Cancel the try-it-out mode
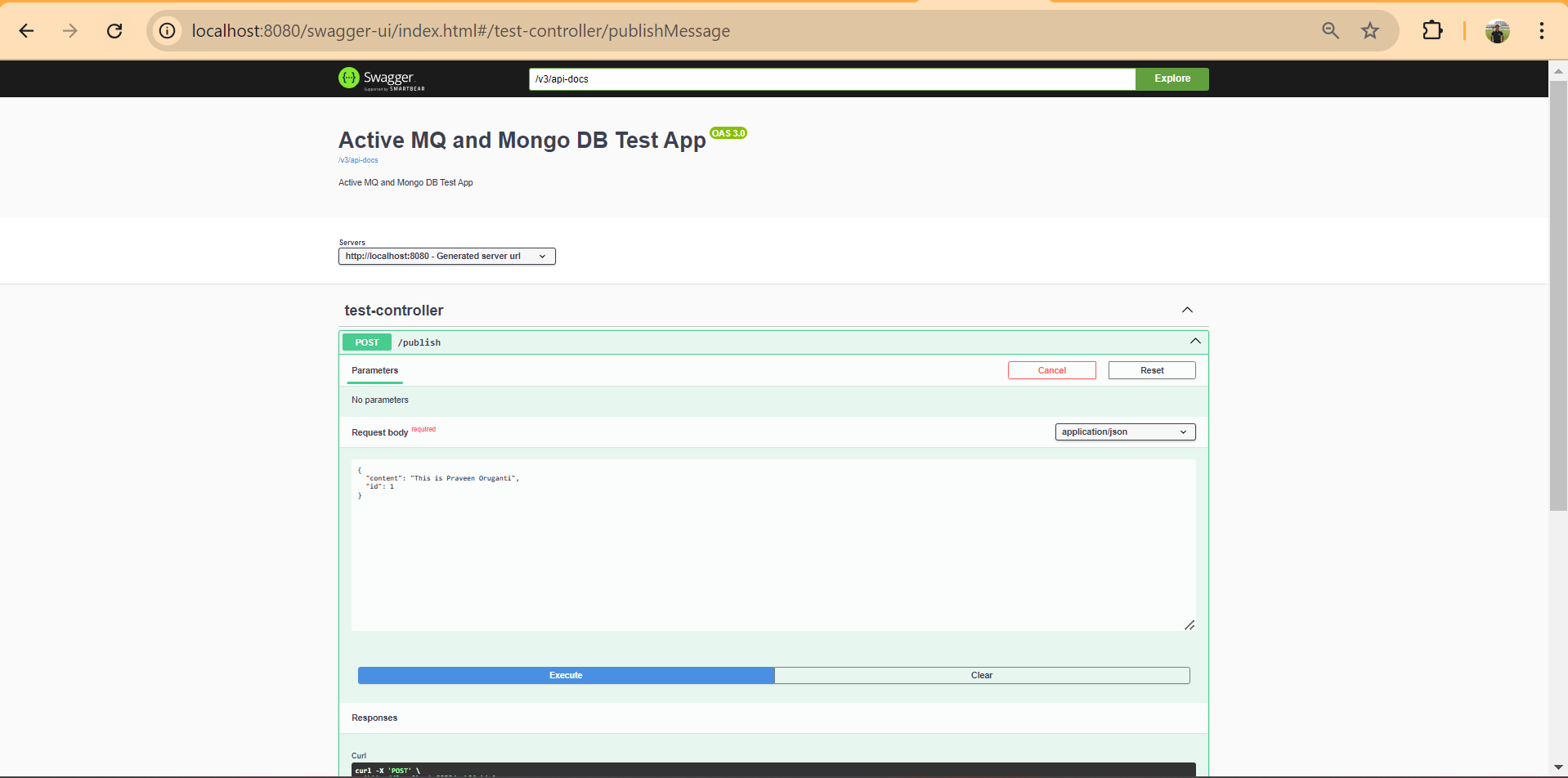1568x778 pixels. pyautogui.click(x=1052, y=371)
